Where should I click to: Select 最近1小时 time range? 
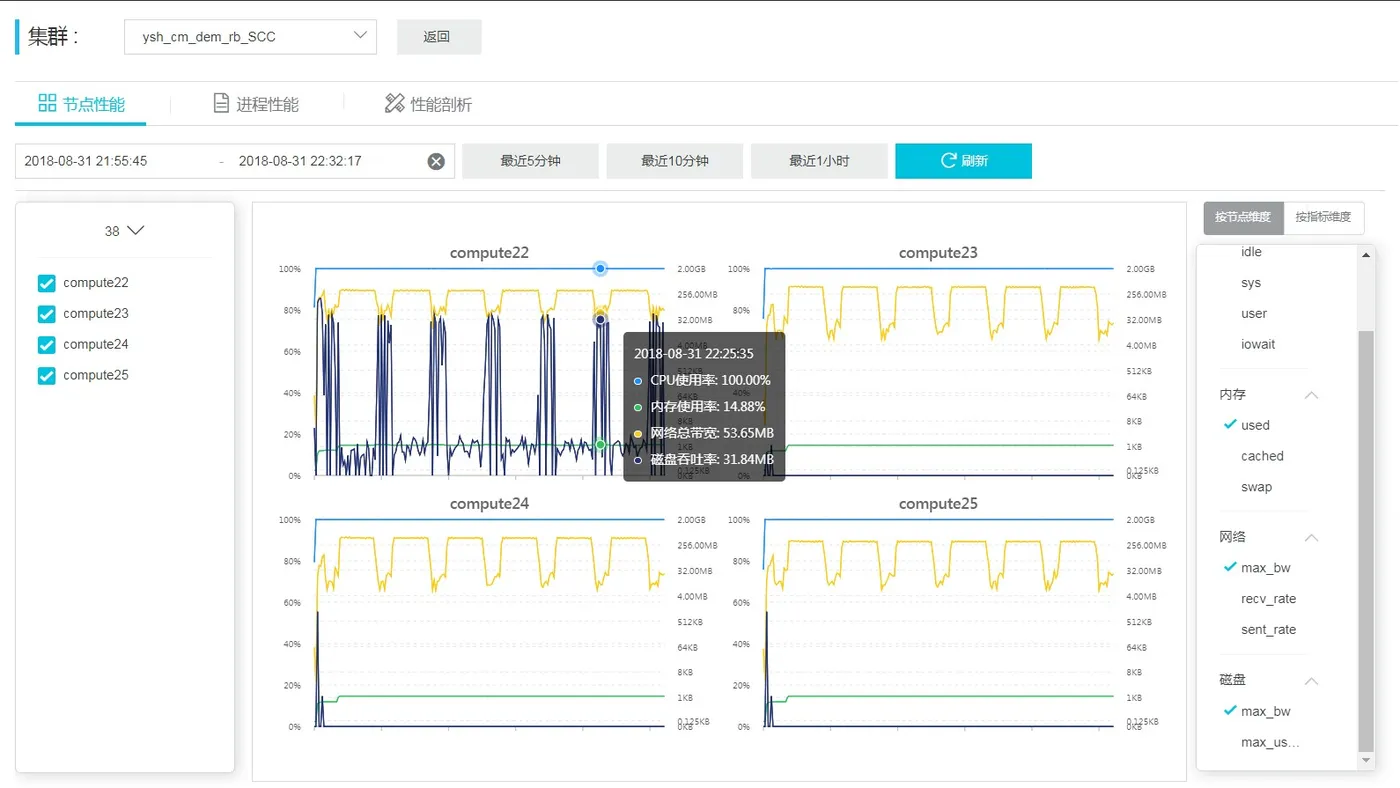(819, 161)
